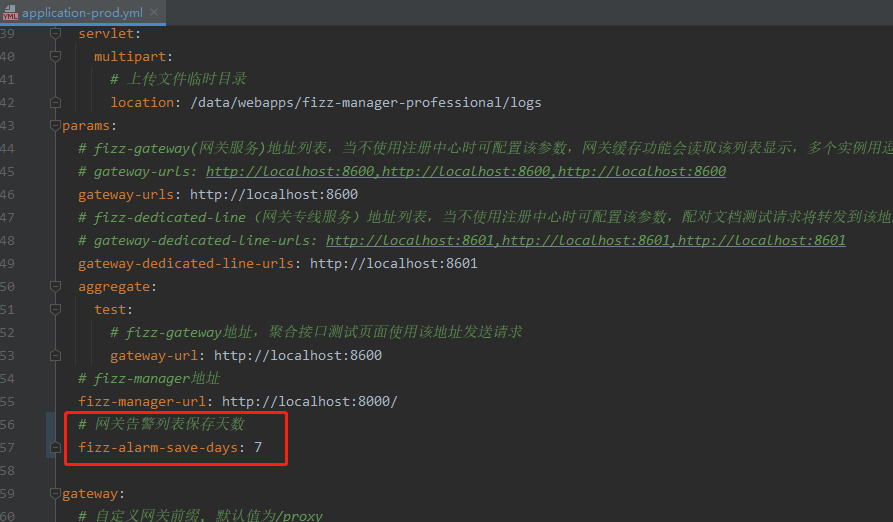The height and width of the screenshot is (522, 893).
Task: Open last localhost:8601 link in dedicated-line comment
Action: pos(761,240)
